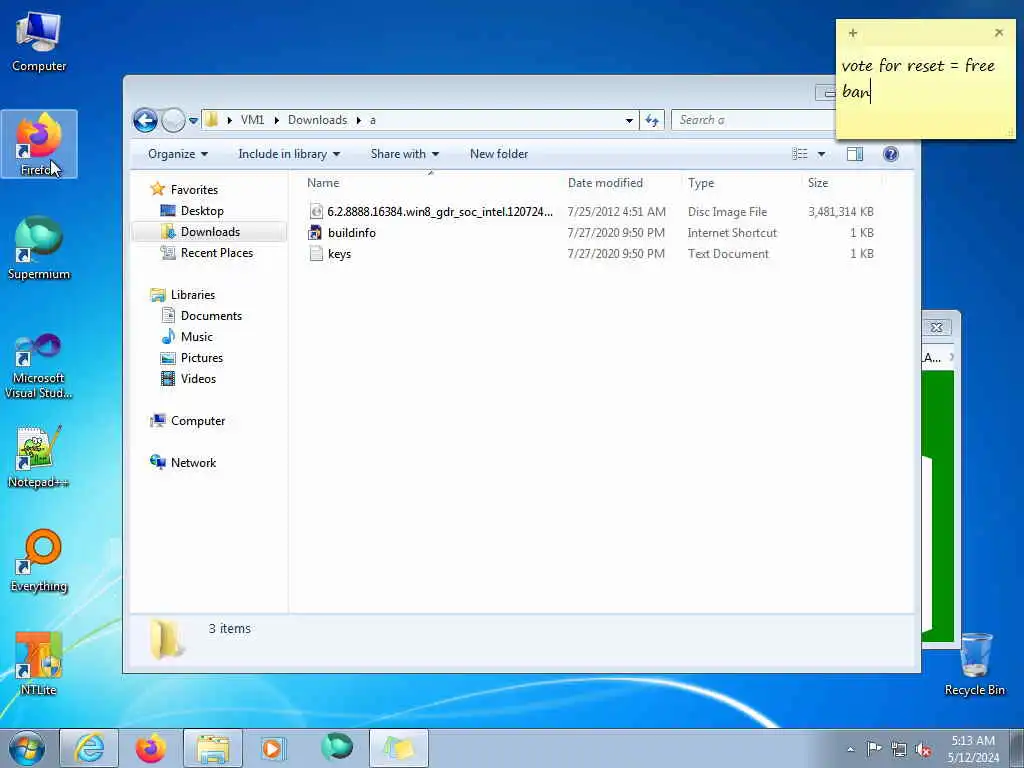Launch Firefox from the desktop shortcut
Screen dimensions: 1024x768
coord(39,144)
